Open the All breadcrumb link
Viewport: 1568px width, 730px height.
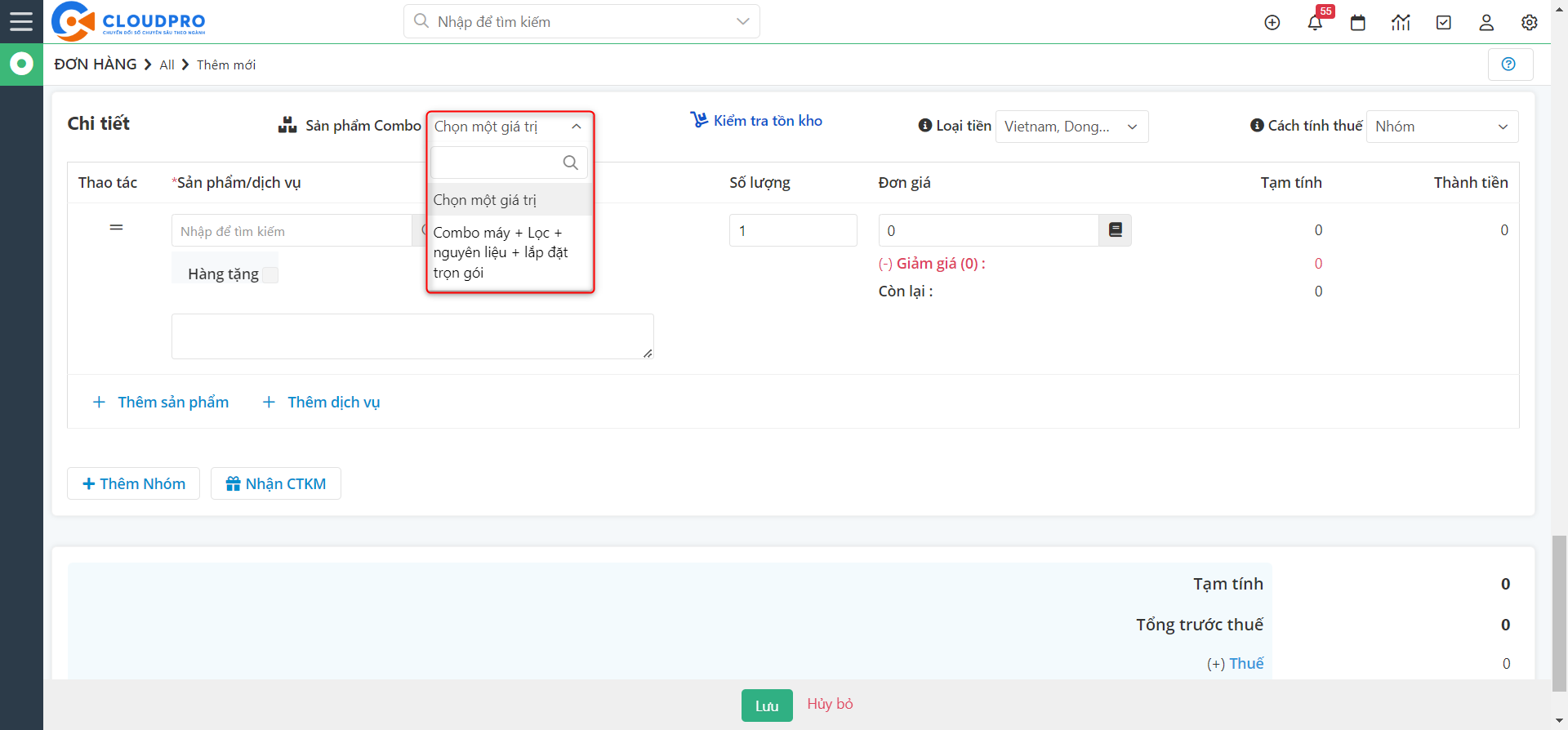(167, 65)
